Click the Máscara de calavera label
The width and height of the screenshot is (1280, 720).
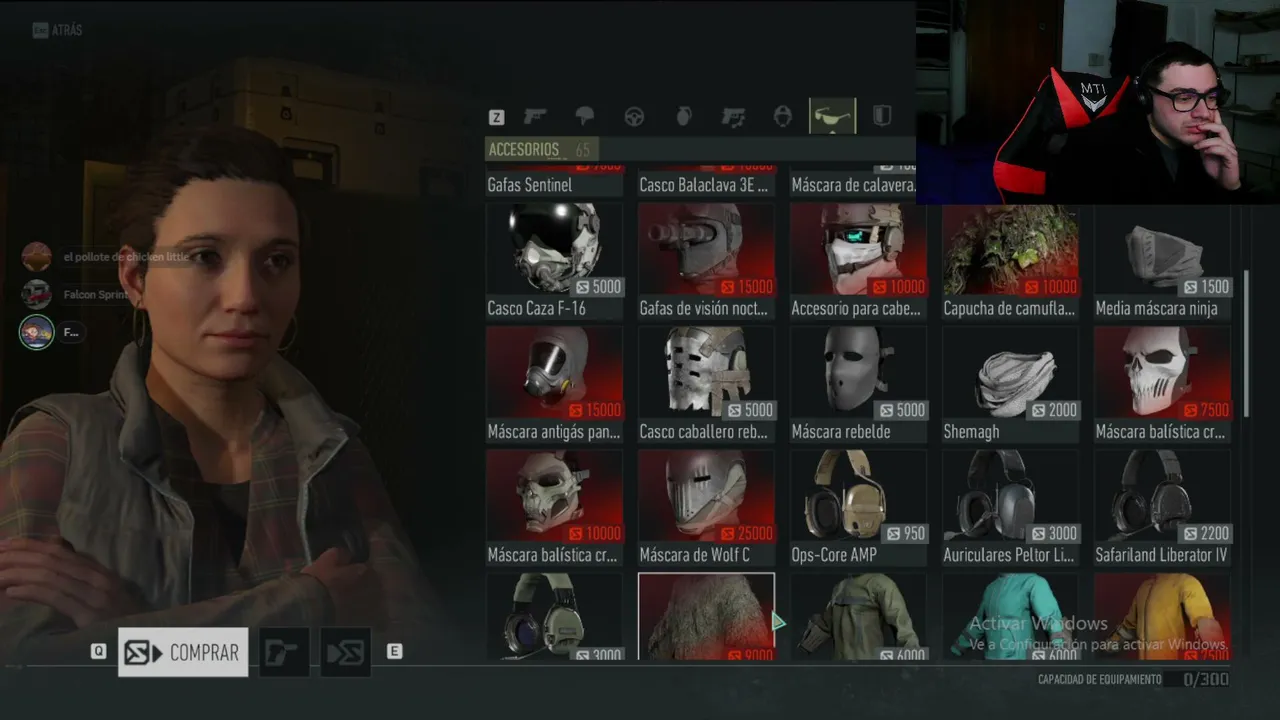[x=853, y=185]
